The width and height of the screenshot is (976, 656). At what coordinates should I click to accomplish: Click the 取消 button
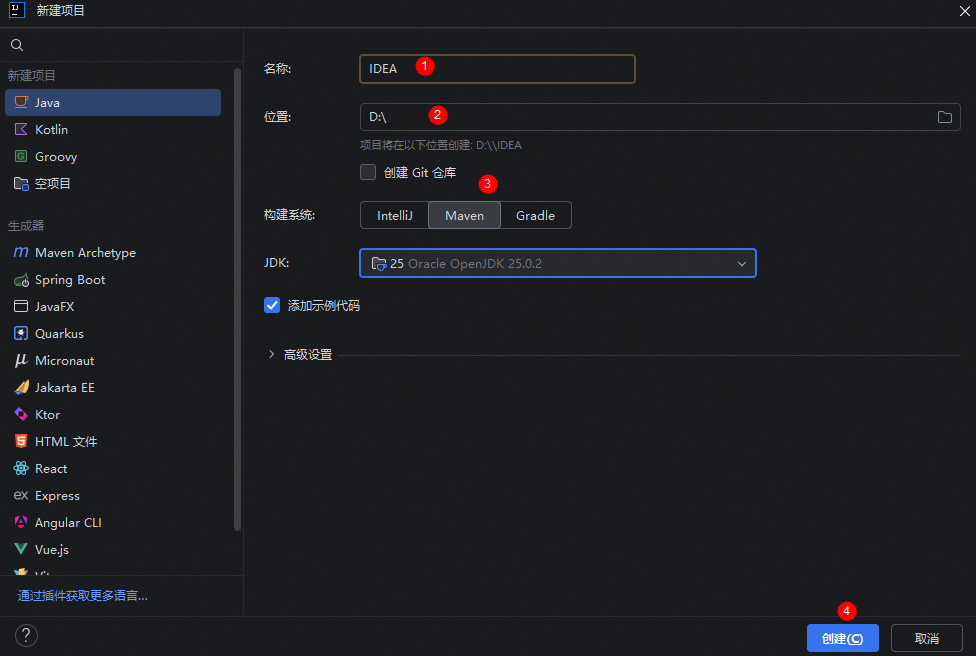point(927,639)
